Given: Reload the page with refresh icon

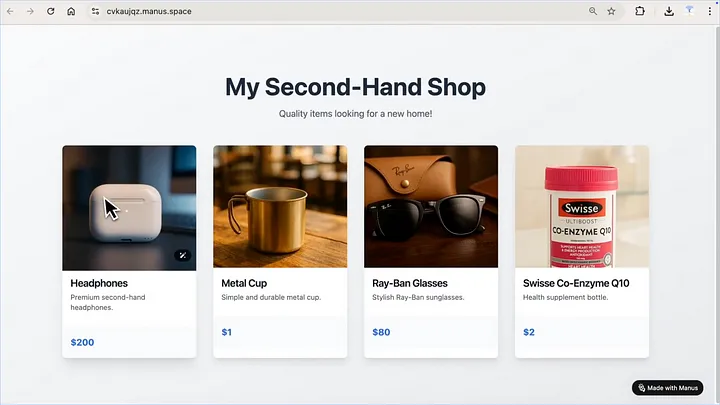Looking at the screenshot, I should [x=51, y=11].
